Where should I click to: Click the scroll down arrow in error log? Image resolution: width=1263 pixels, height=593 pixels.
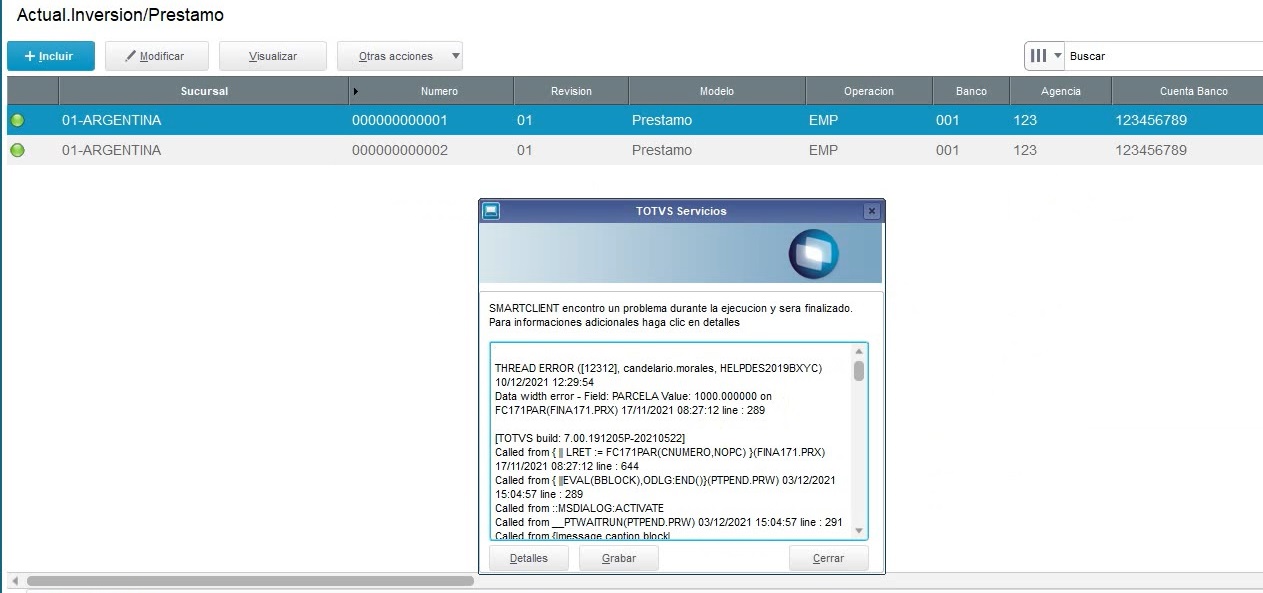coord(859,531)
